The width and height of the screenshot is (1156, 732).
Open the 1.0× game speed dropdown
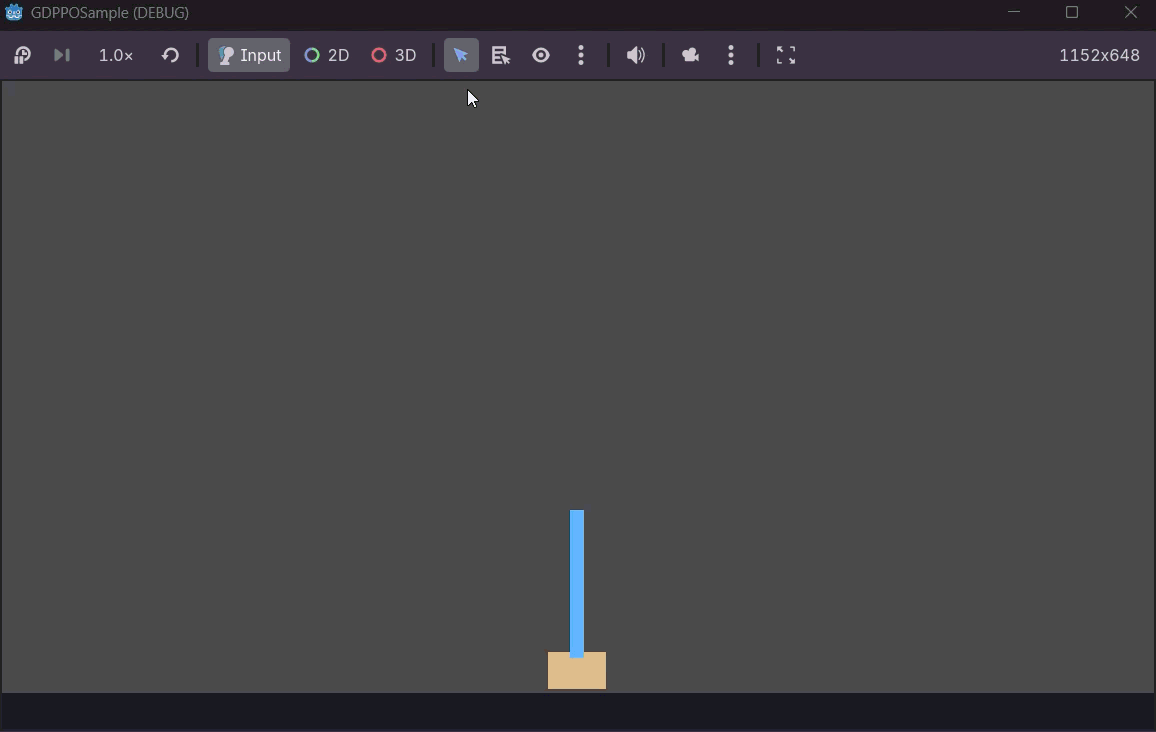tap(116, 55)
